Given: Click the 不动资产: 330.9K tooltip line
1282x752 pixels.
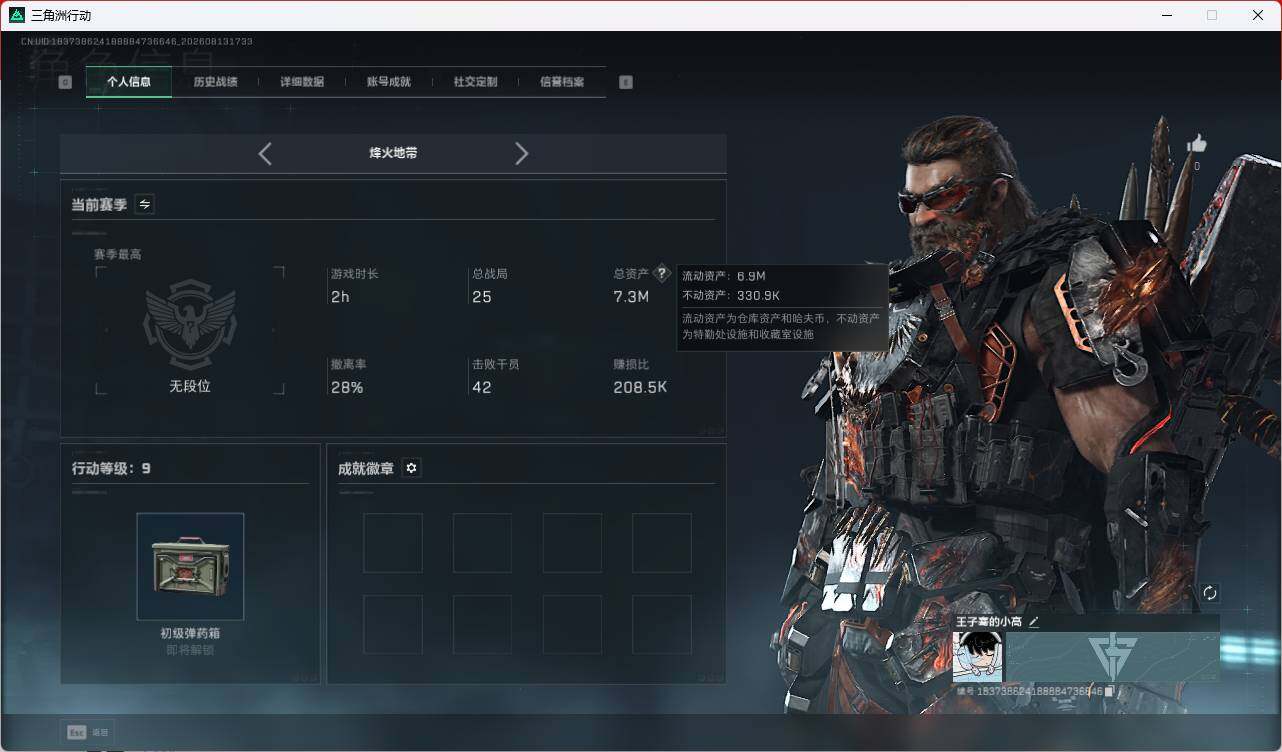Looking at the screenshot, I should point(731,295).
